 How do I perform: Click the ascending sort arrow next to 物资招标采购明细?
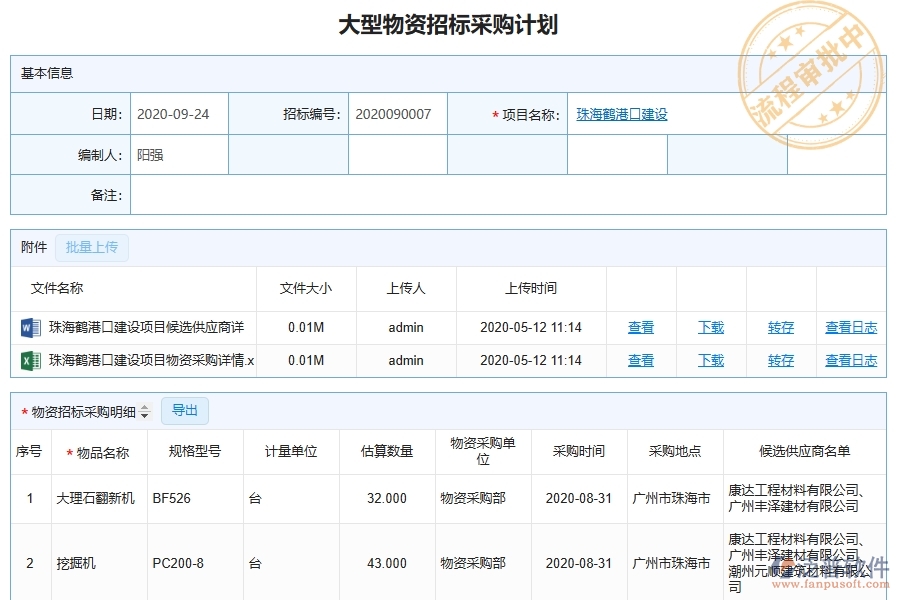[x=143, y=406]
